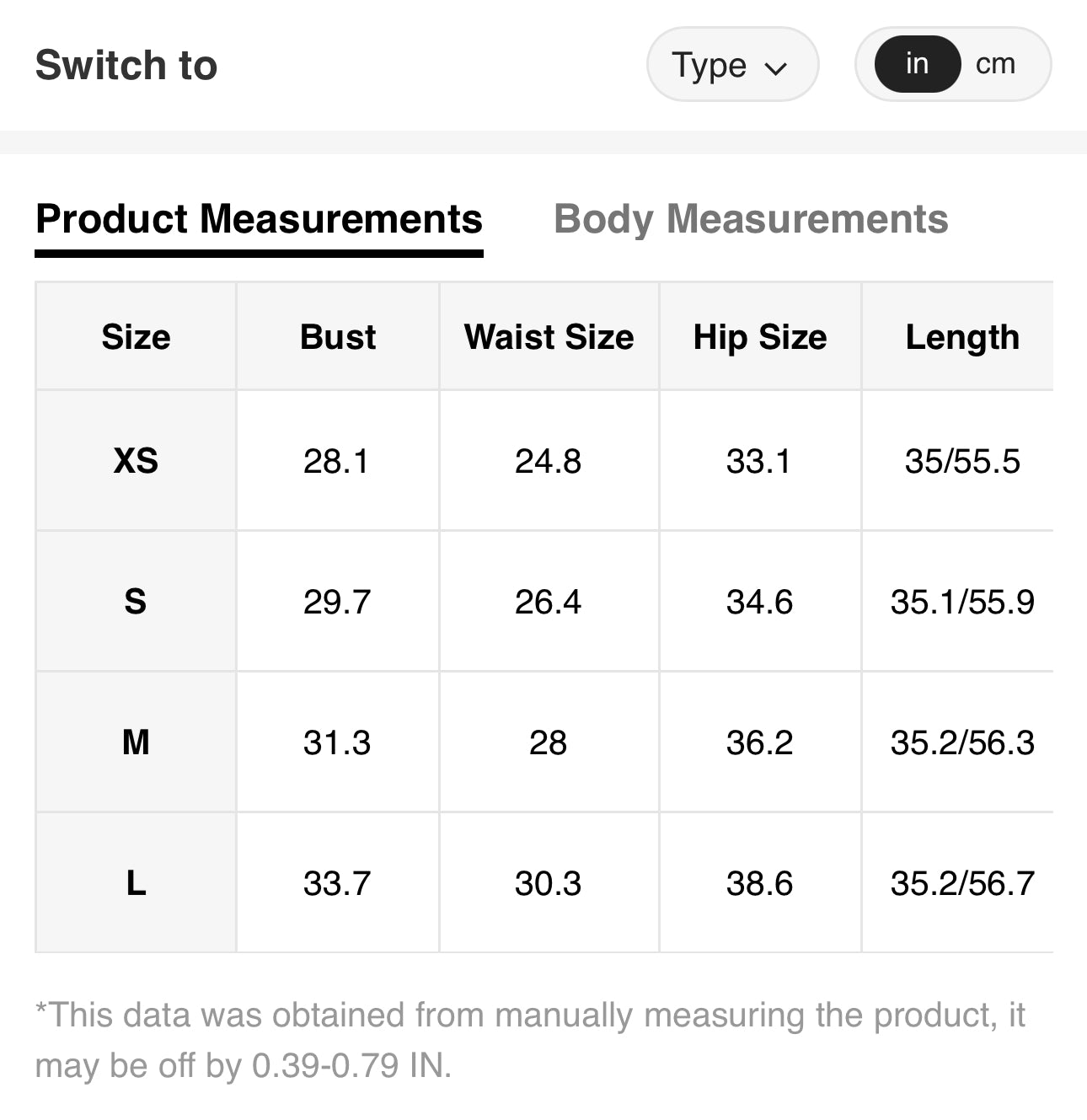Image resolution: width=1087 pixels, height=1120 pixels.
Task: Click the M waist value 28
Action: pyautogui.click(x=548, y=742)
